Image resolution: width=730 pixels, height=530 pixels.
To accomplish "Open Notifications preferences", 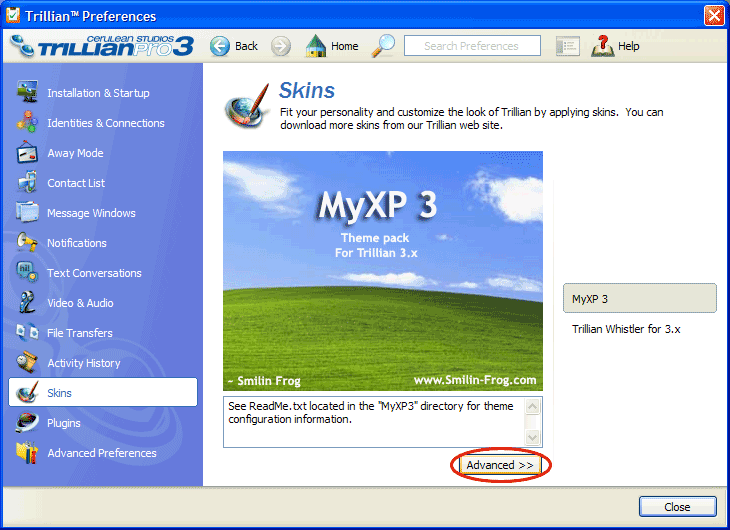I will (x=77, y=243).
